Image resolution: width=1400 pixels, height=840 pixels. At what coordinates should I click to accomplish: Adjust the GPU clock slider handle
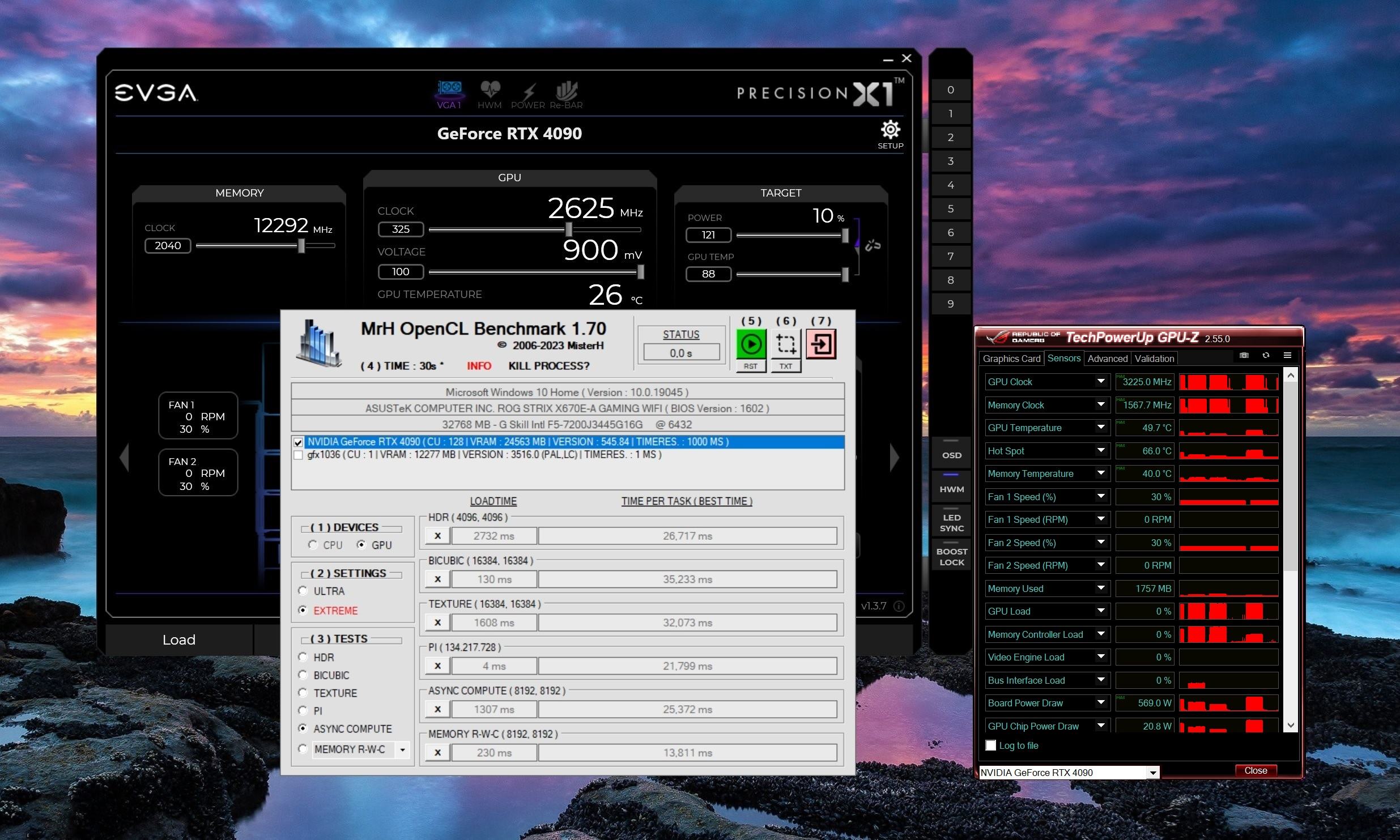[569, 229]
